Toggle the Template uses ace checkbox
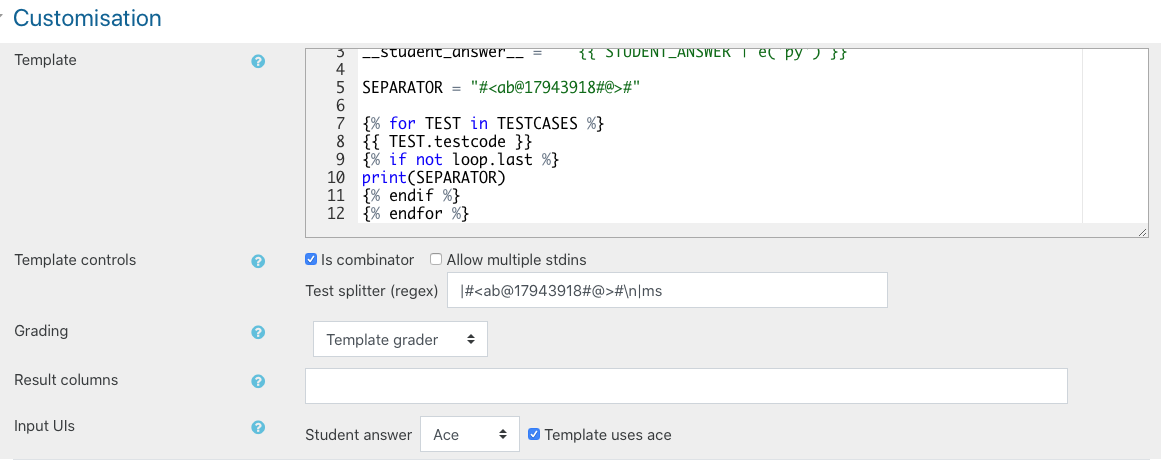1161x465 pixels. [x=534, y=434]
